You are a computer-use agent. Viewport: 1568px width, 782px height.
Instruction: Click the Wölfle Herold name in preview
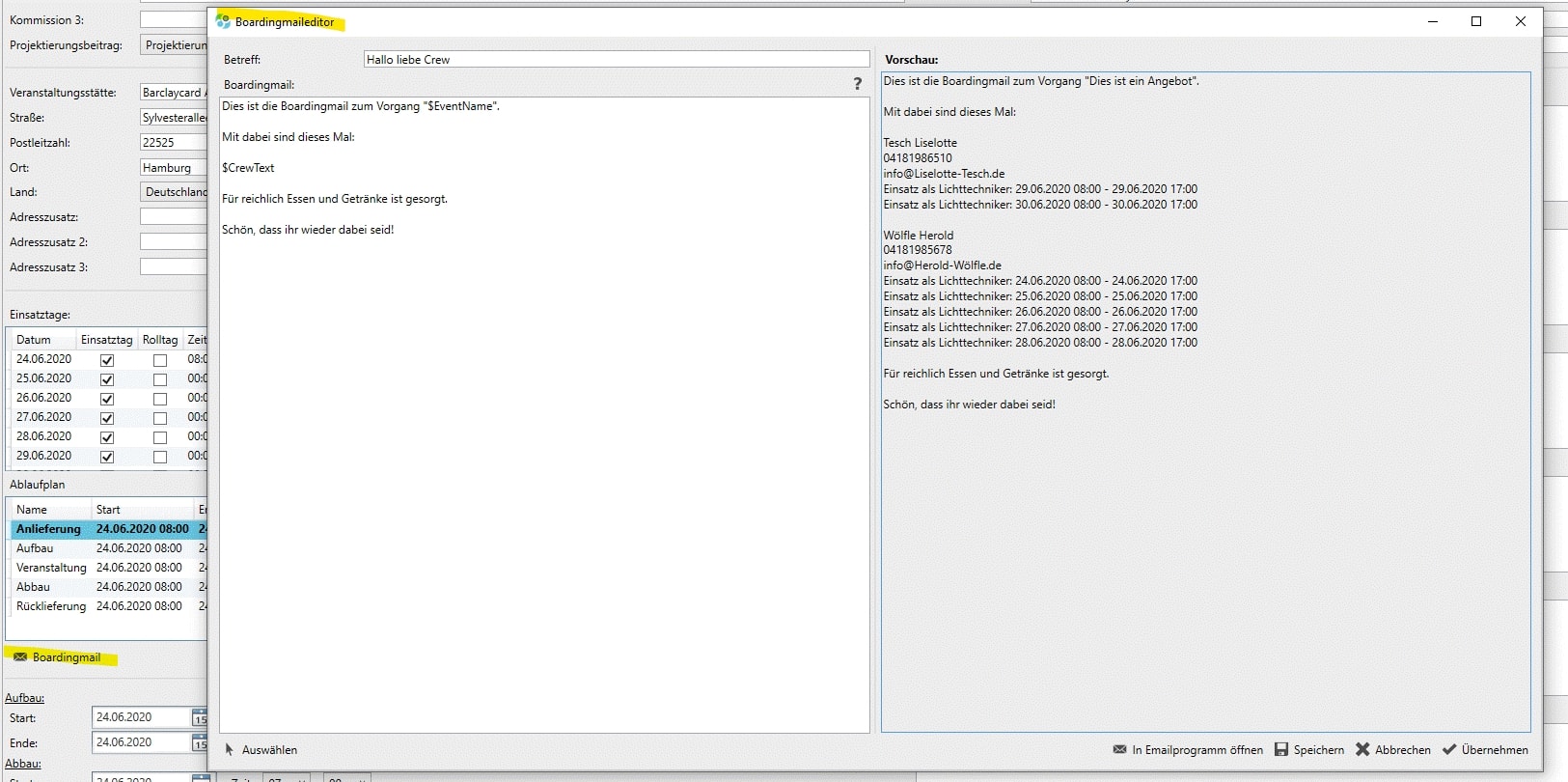(x=919, y=236)
